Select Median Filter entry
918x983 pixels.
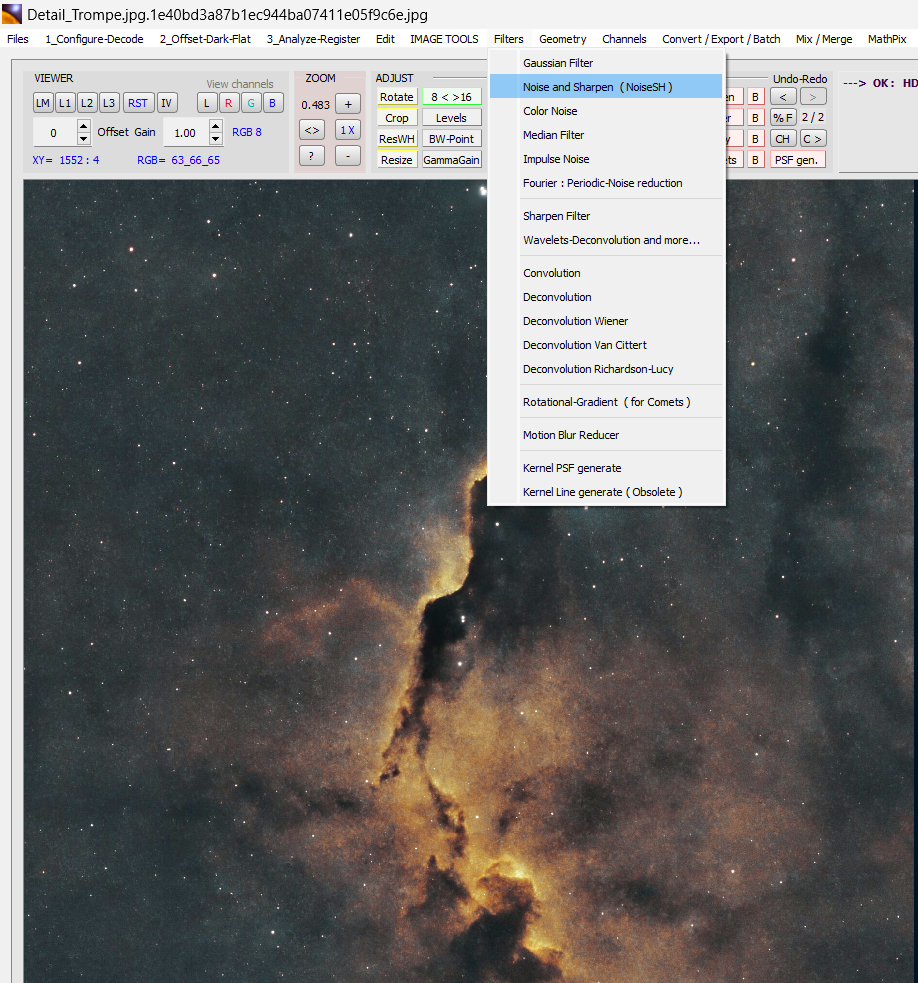click(606, 135)
